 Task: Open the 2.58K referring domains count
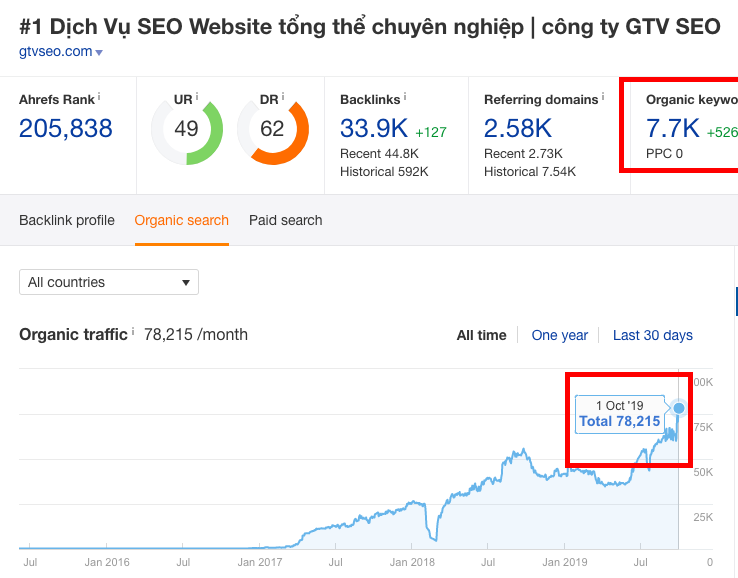(518, 128)
